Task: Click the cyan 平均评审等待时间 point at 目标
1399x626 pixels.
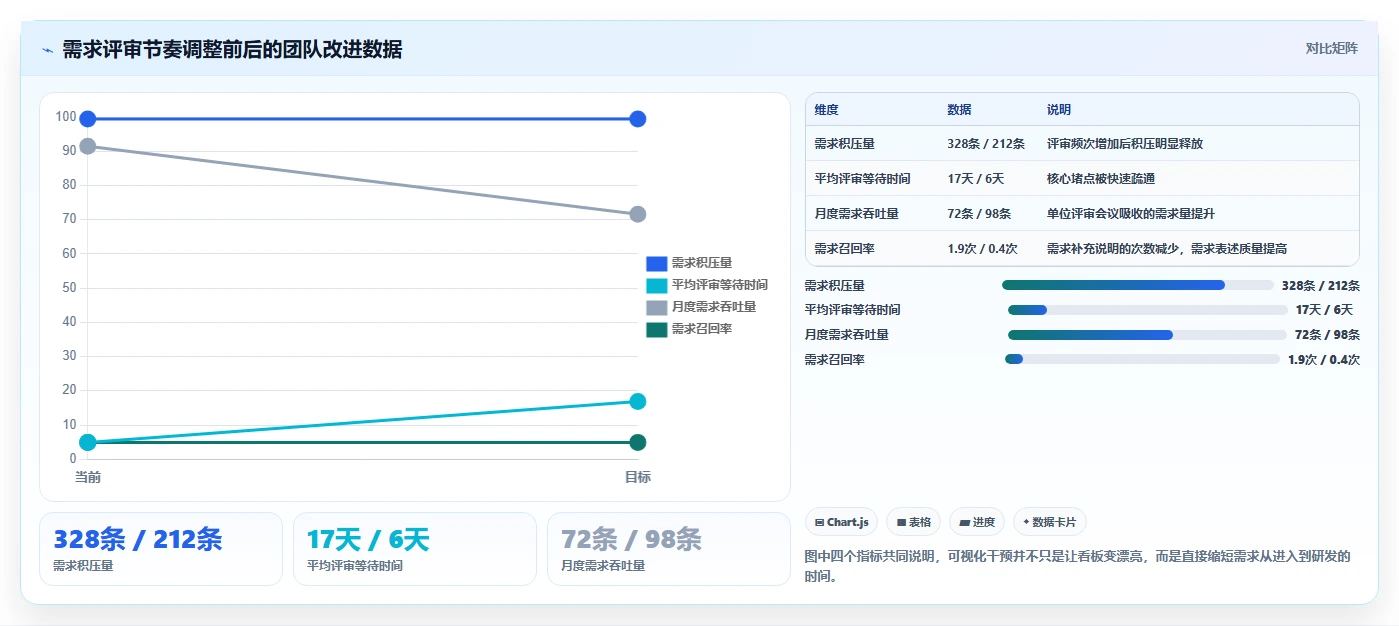Action: click(x=638, y=402)
